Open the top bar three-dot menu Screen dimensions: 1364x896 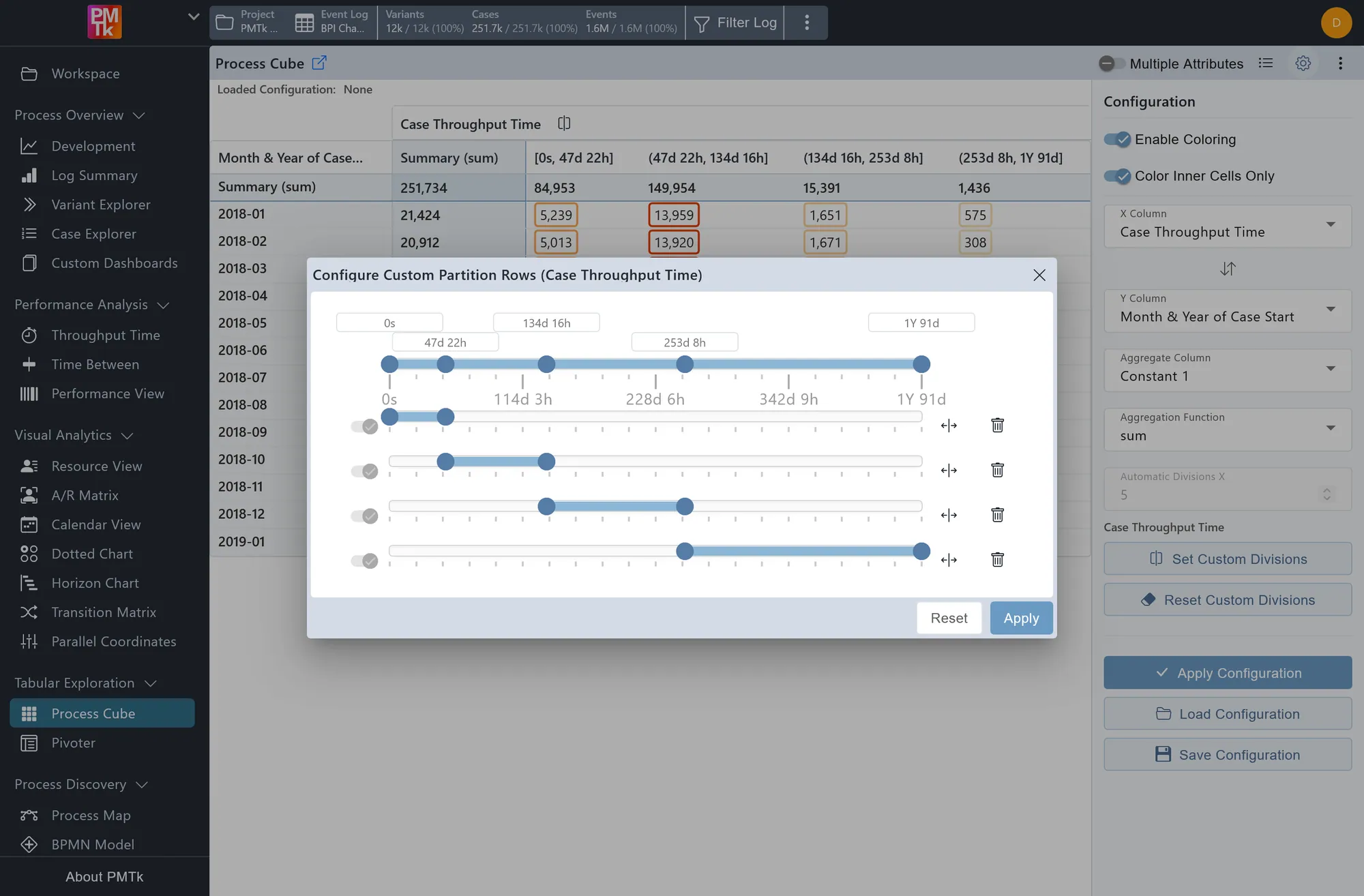point(807,23)
